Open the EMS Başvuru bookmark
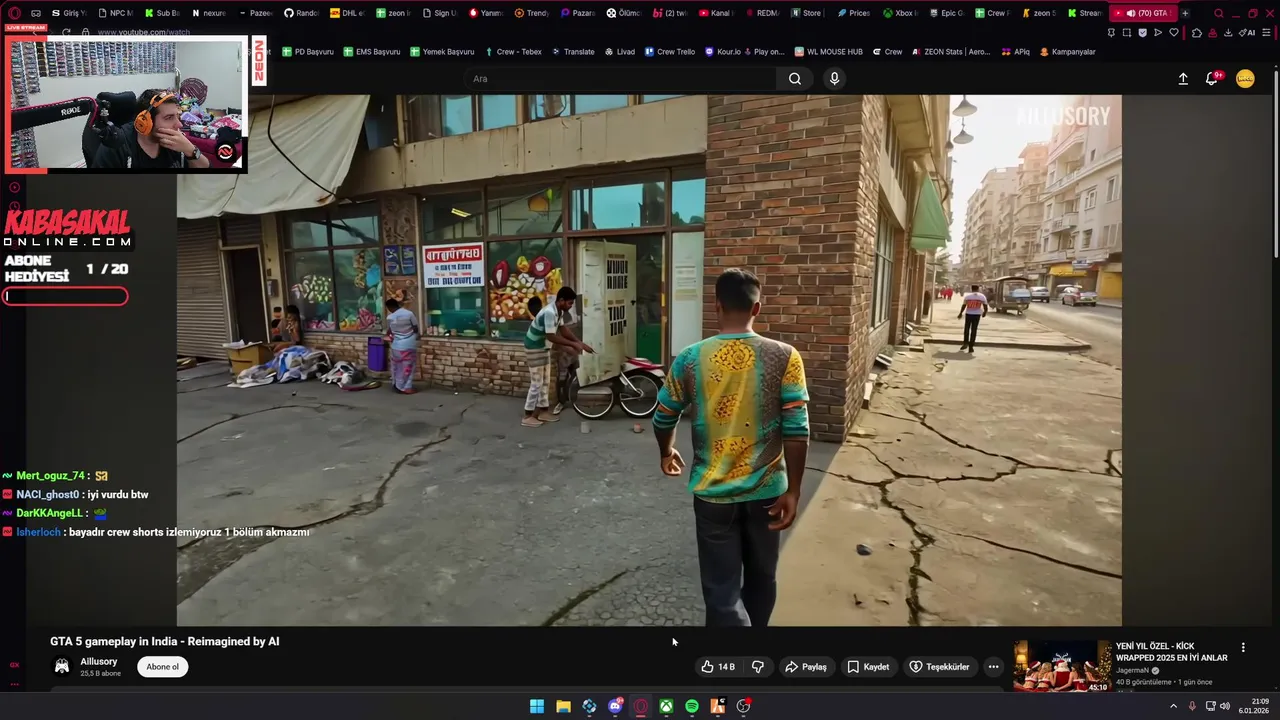 point(371,51)
